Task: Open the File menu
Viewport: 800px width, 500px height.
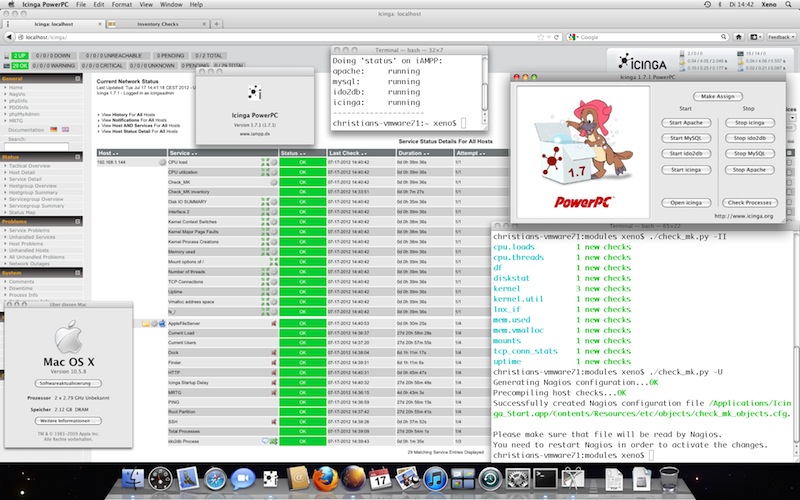Action: (x=81, y=5)
